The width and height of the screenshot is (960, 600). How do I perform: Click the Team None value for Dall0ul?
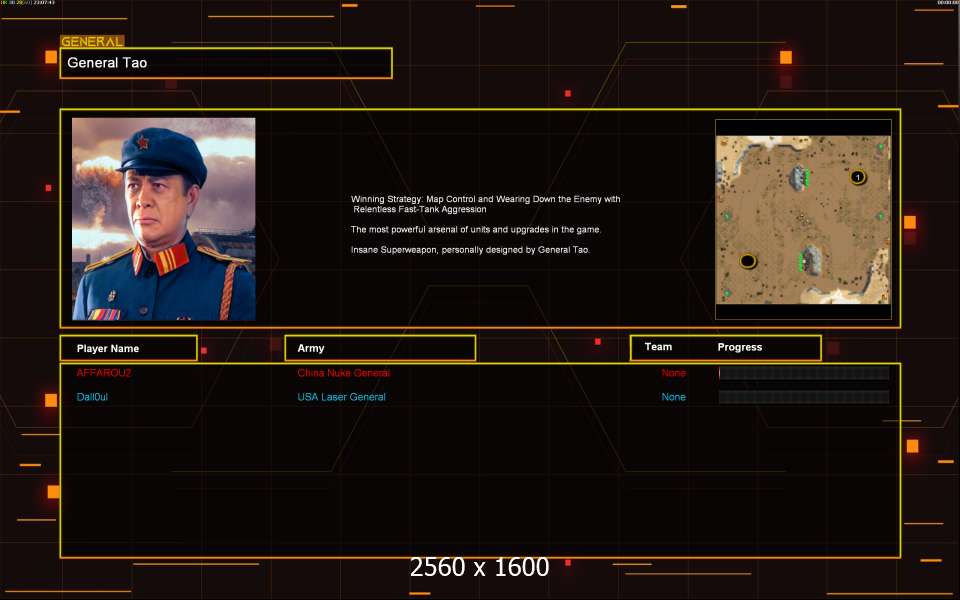673,397
